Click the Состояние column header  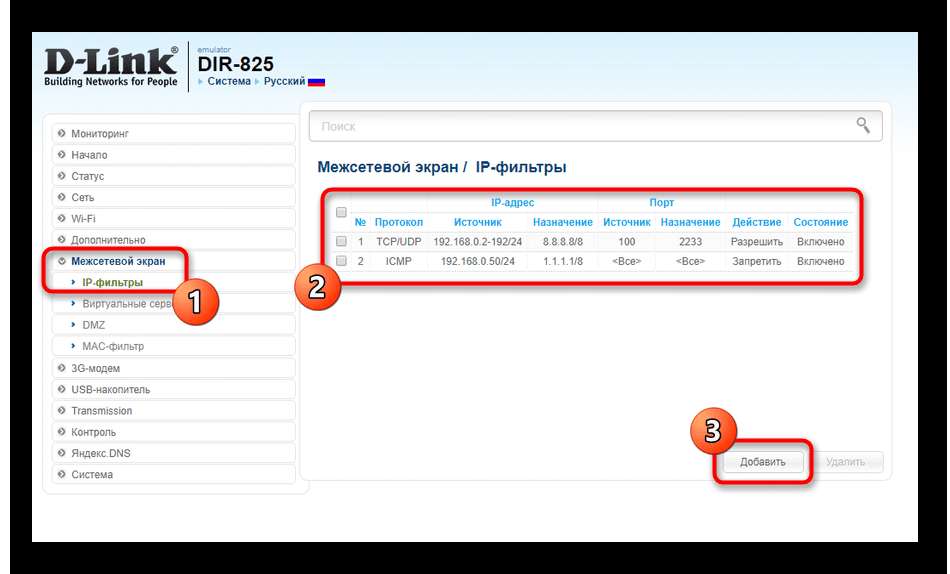tap(821, 222)
